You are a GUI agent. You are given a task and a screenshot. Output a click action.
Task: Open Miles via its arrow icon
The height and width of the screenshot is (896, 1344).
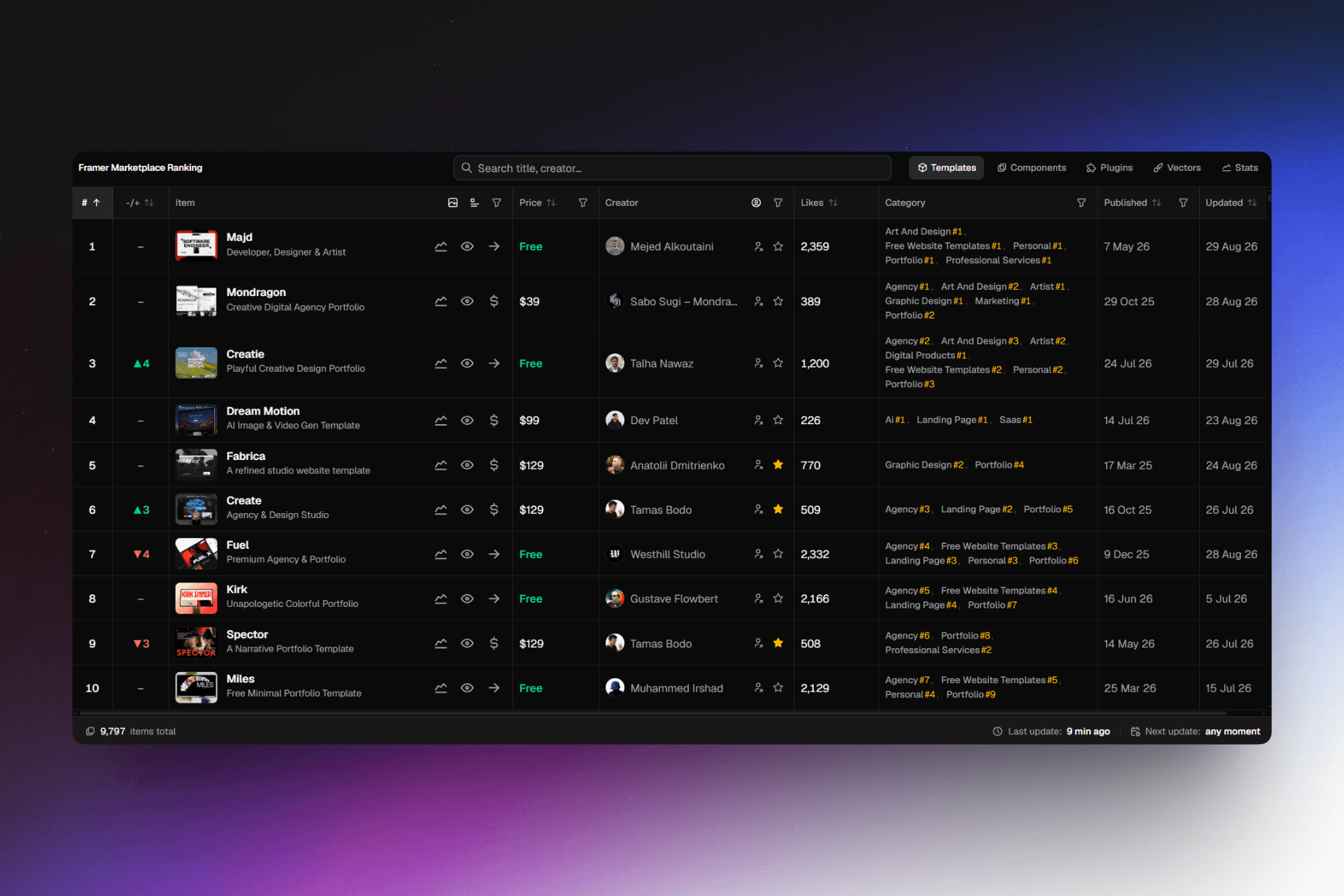pos(494,688)
